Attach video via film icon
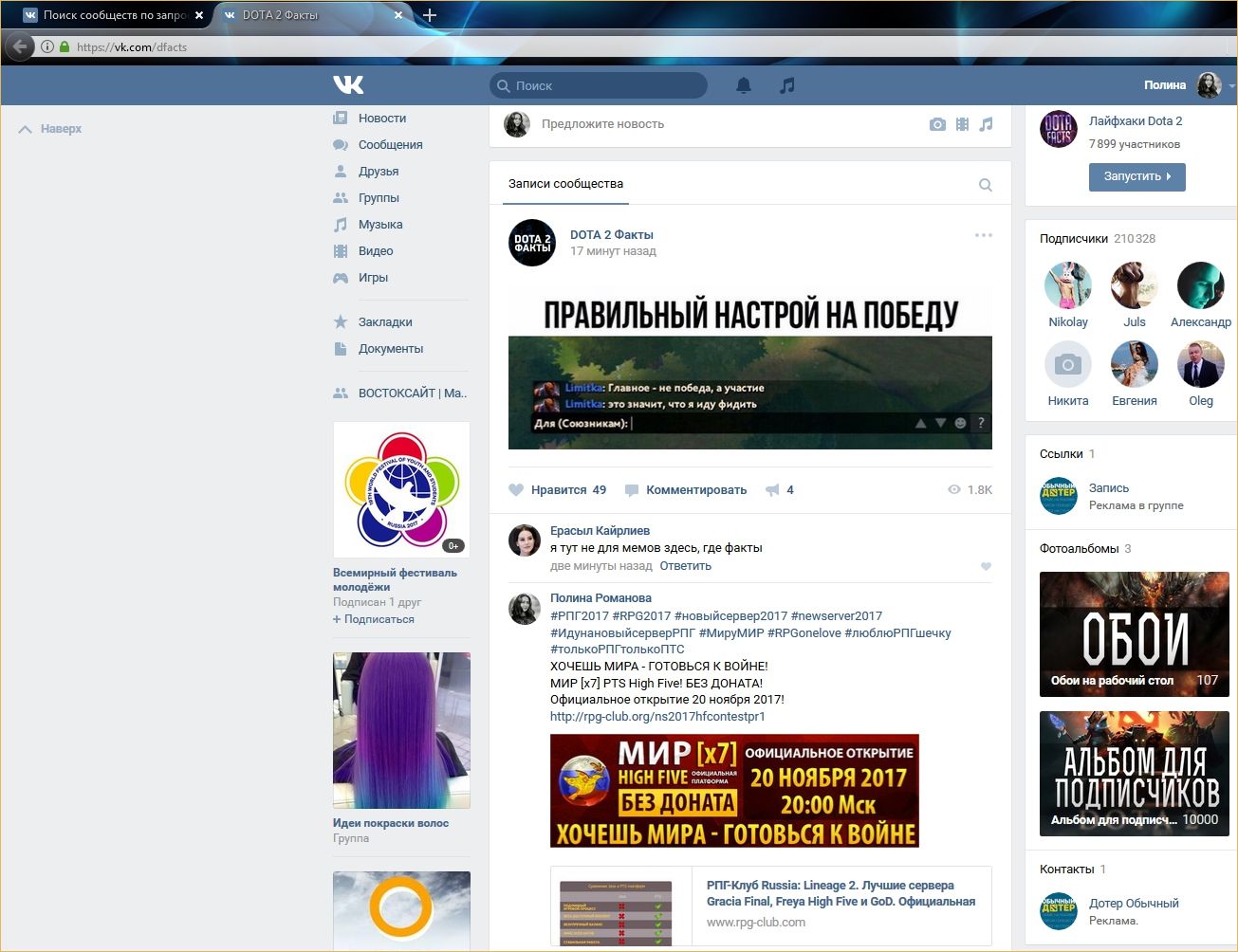The image size is (1238, 952). [x=962, y=124]
